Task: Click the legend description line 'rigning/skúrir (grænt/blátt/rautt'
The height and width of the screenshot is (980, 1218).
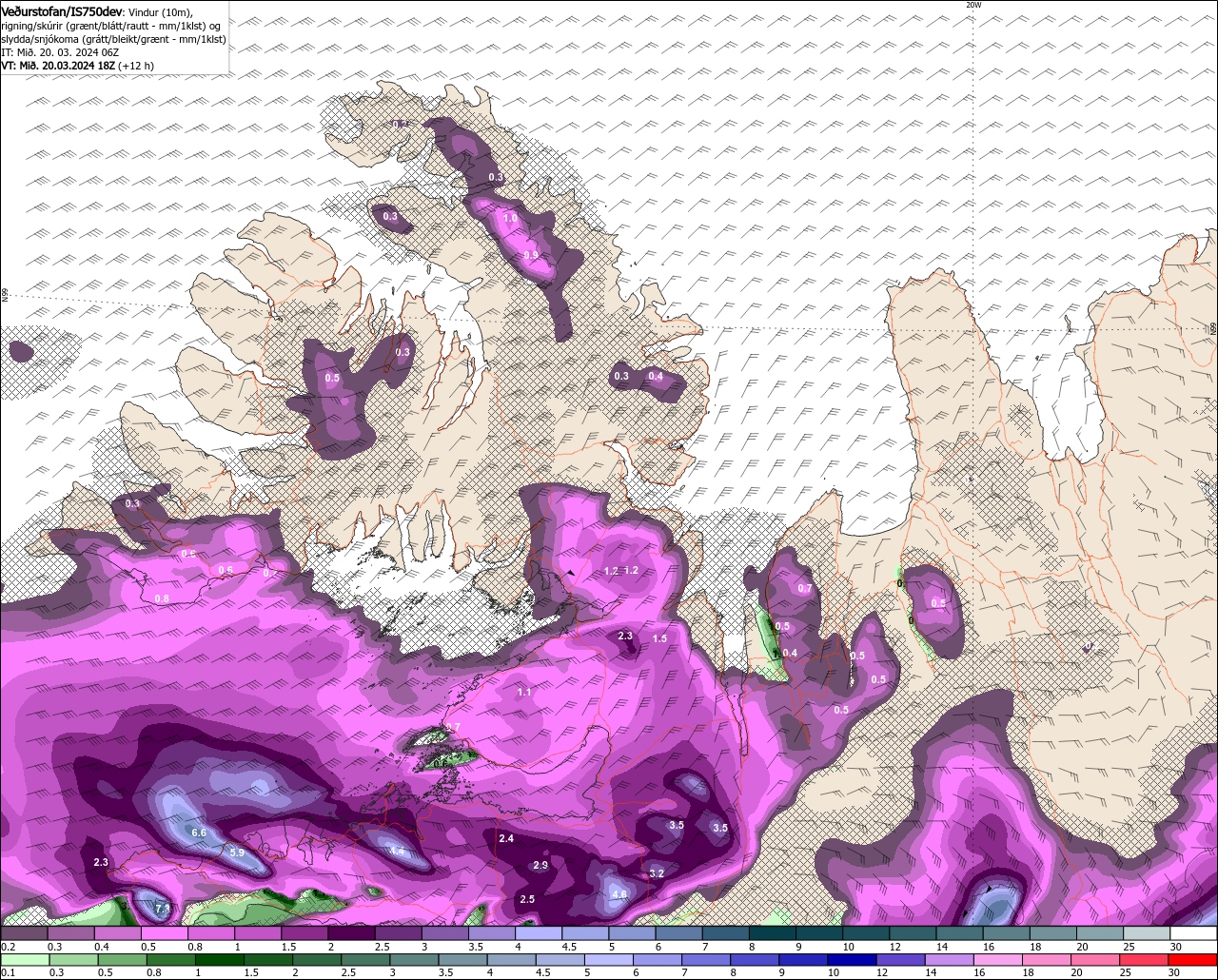Action: pyautogui.click(x=111, y=26)
